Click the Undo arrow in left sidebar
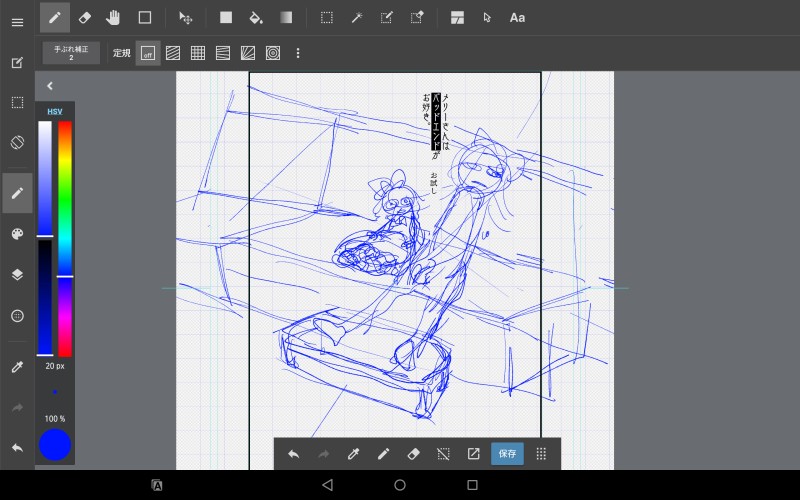 tap(17, 448)
